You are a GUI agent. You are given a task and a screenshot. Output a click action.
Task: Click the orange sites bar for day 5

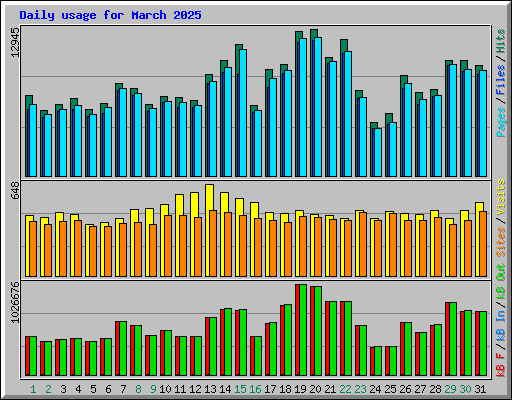tap(93, 251)
